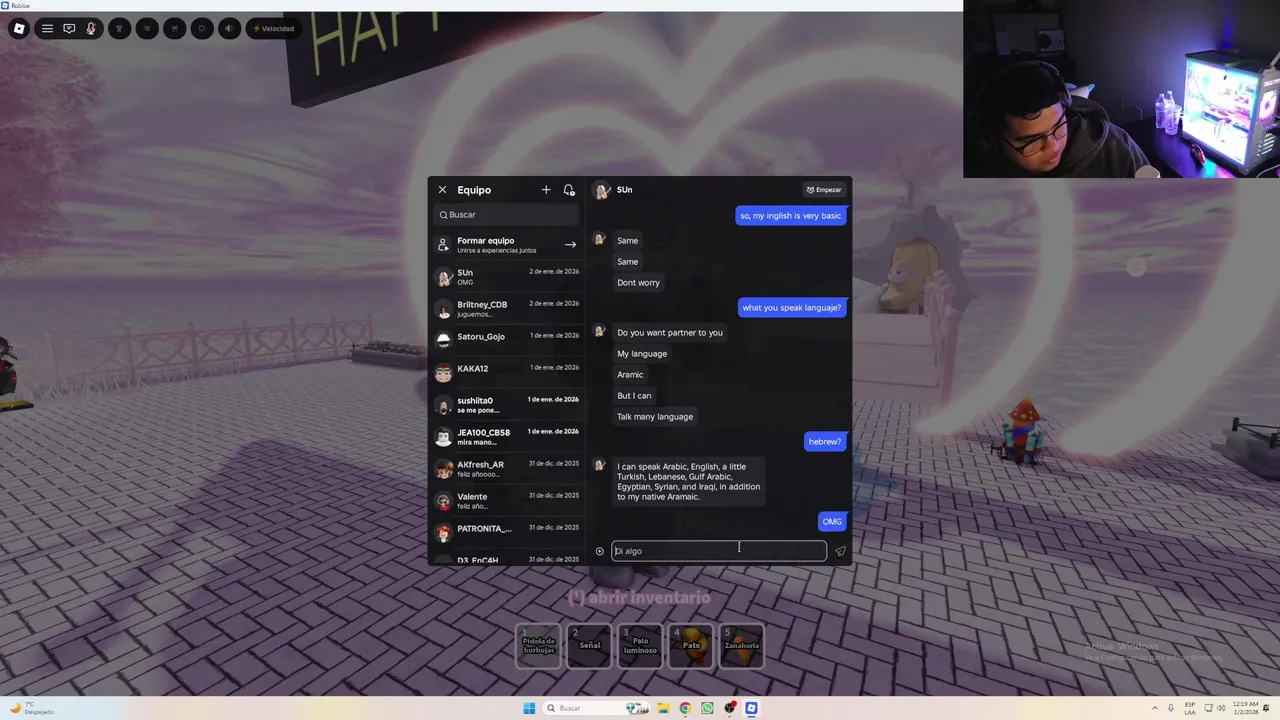Click the Empezar button
1280x720 pixels.
click(824, 190)
